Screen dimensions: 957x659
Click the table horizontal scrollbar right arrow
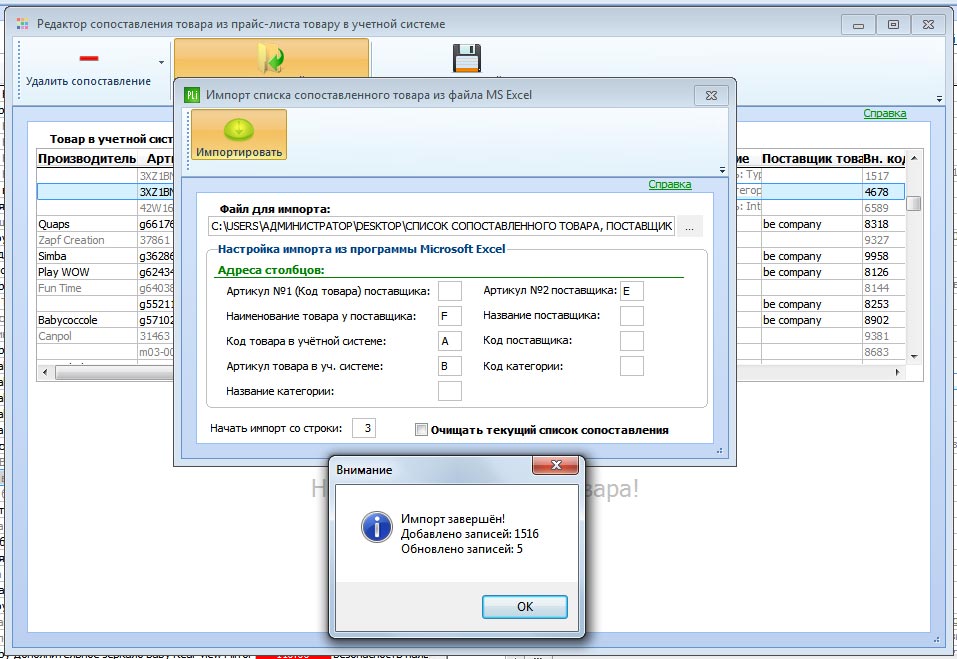point(897,372)
